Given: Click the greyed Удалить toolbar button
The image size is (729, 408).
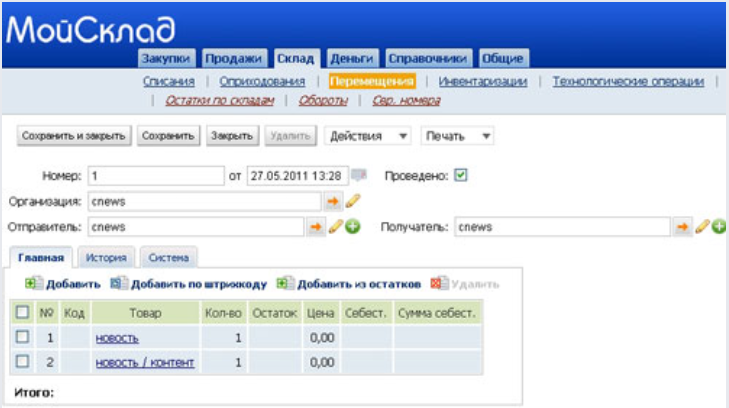Looking at the screenshot, I should click(291, 136).
